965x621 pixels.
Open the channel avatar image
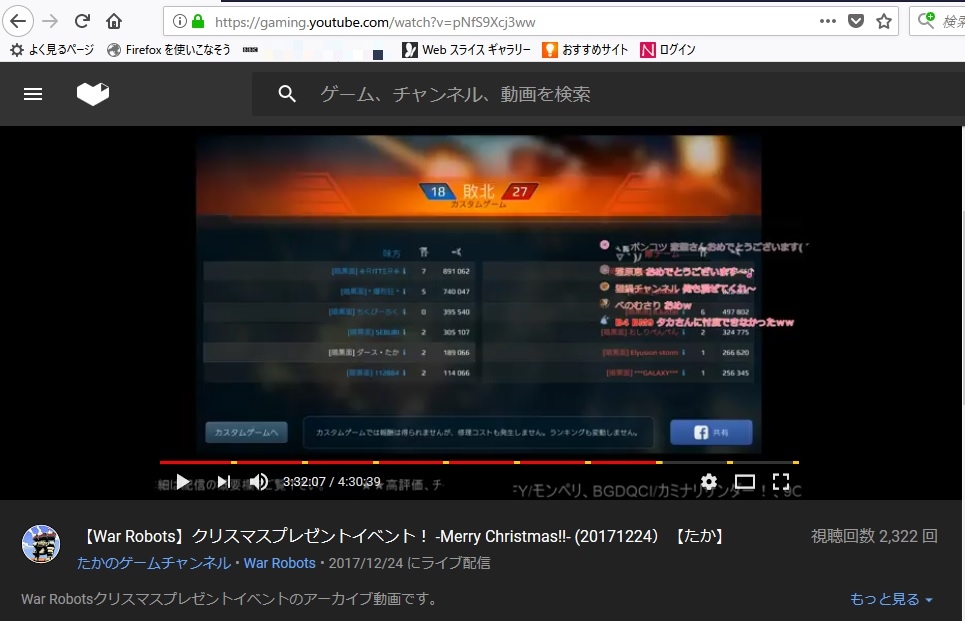click(41, 544)
